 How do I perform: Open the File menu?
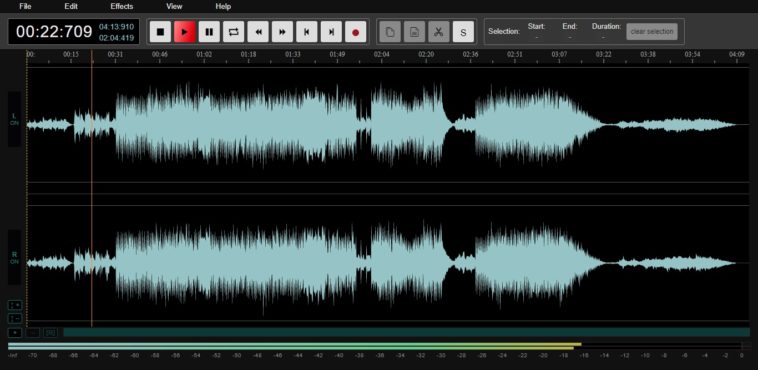[25, 6]
